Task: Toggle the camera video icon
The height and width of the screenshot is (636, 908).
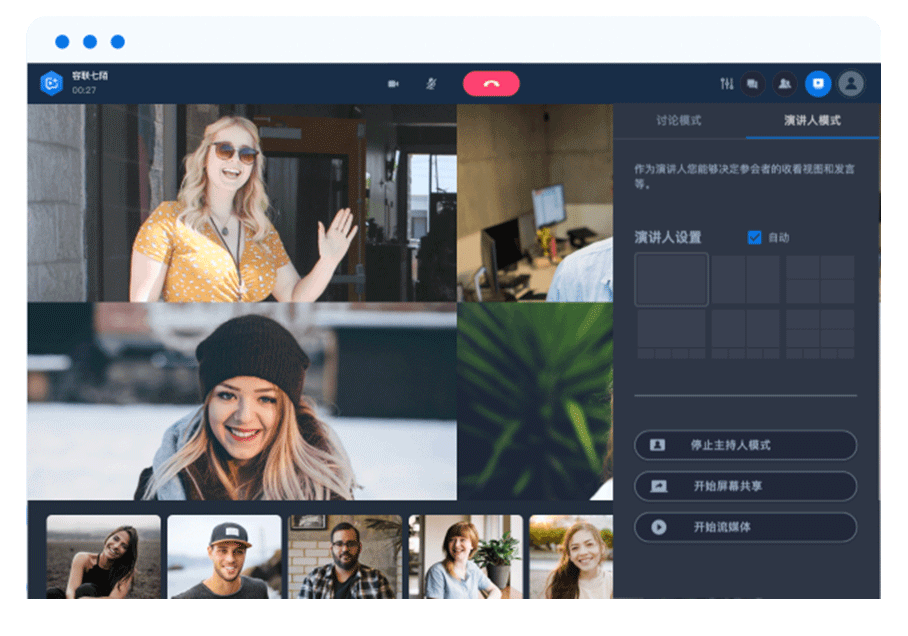Action: point(393,84)
